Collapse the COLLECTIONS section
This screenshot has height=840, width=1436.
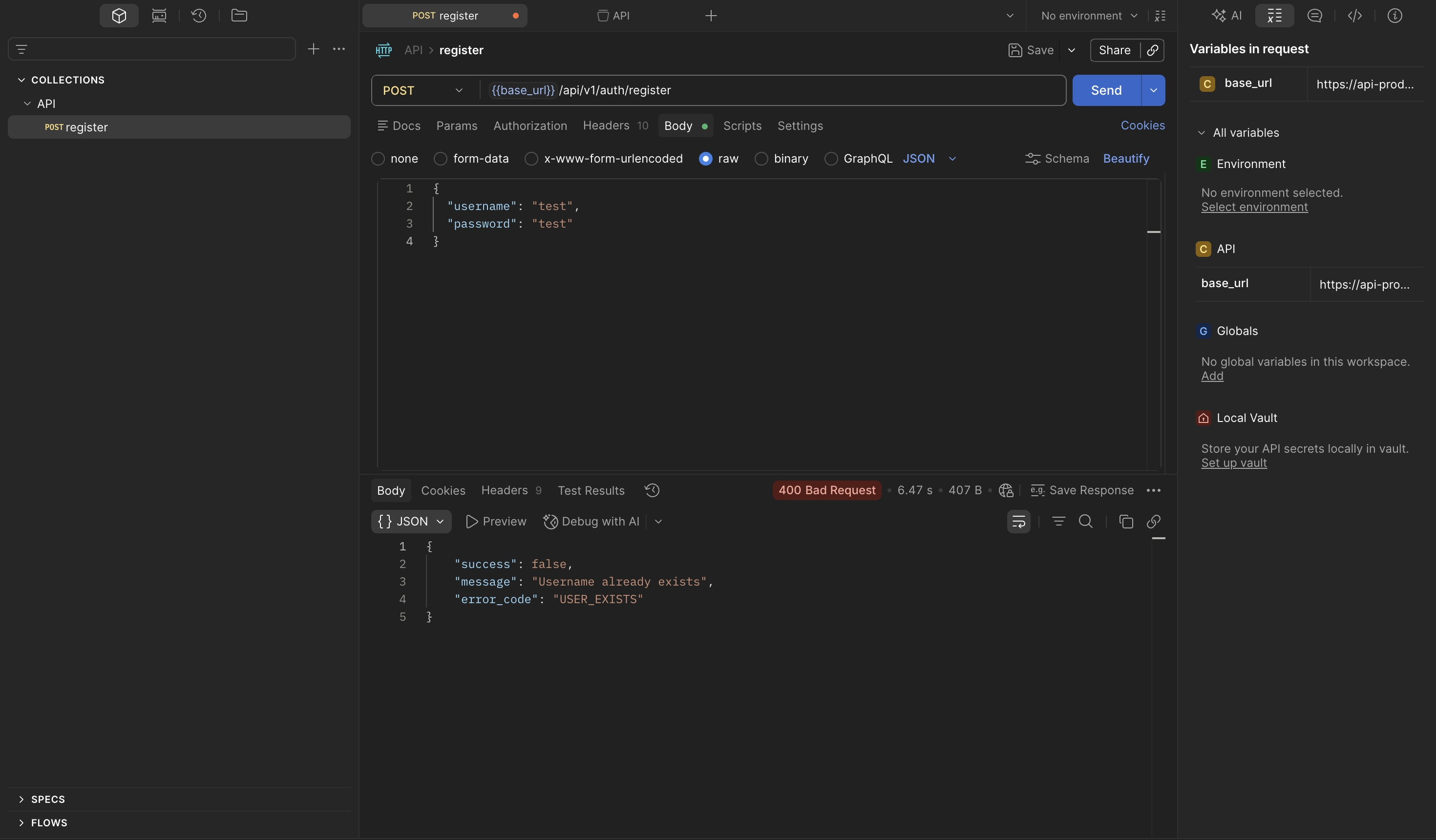pyautogui.click(x=21, y=80)
